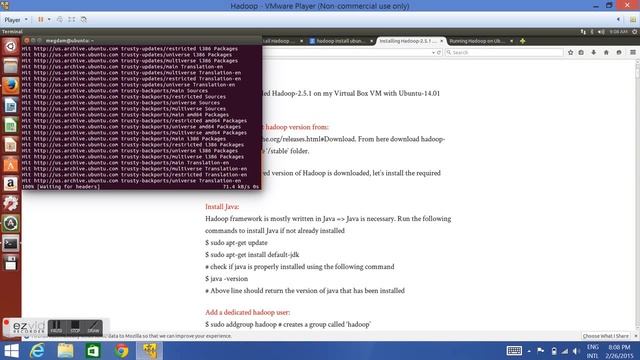
Task: Open the Firefox downloads arrow
Action: [593, 53]
